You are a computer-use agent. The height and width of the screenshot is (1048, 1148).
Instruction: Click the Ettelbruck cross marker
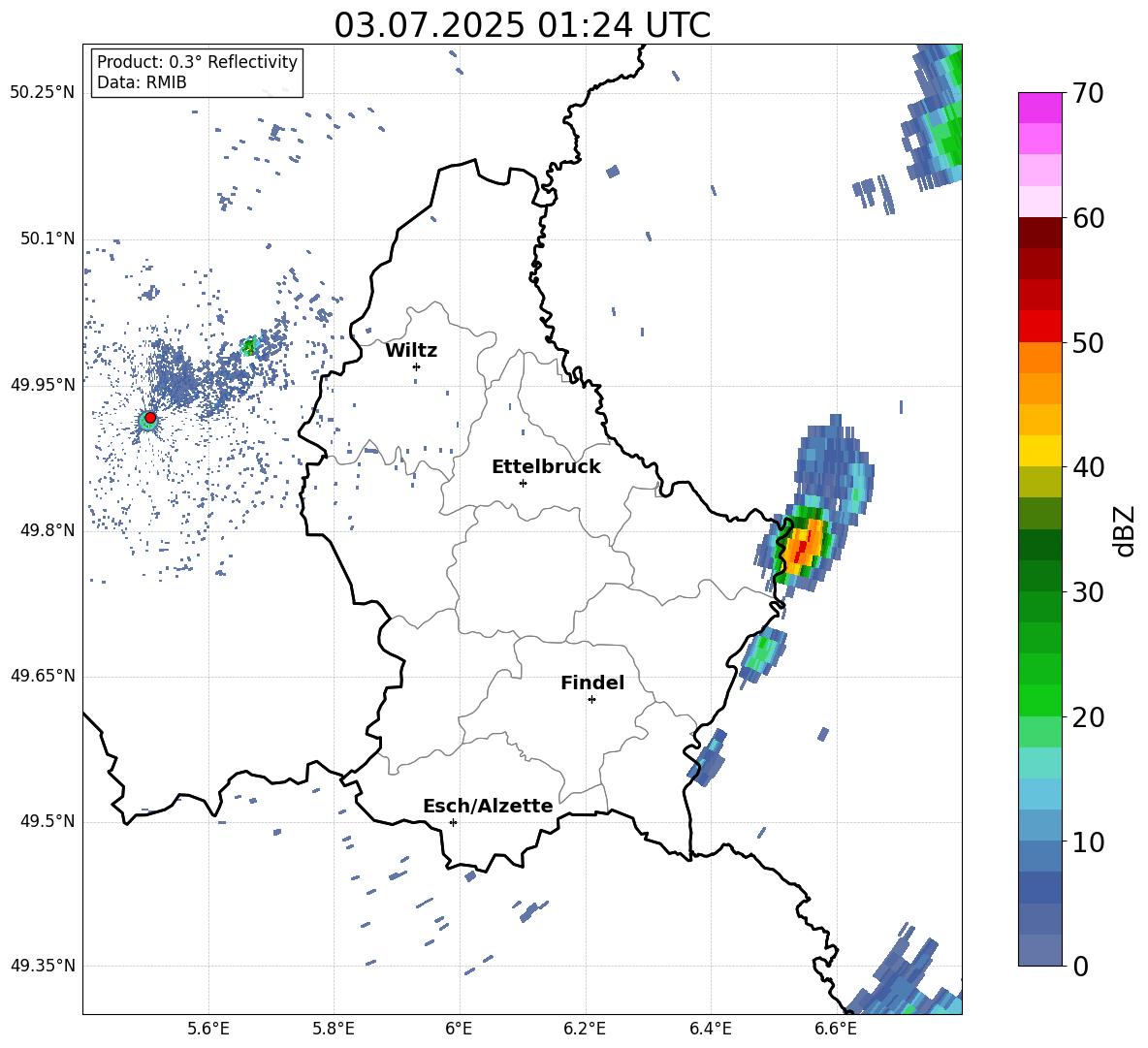pos(523,483)
